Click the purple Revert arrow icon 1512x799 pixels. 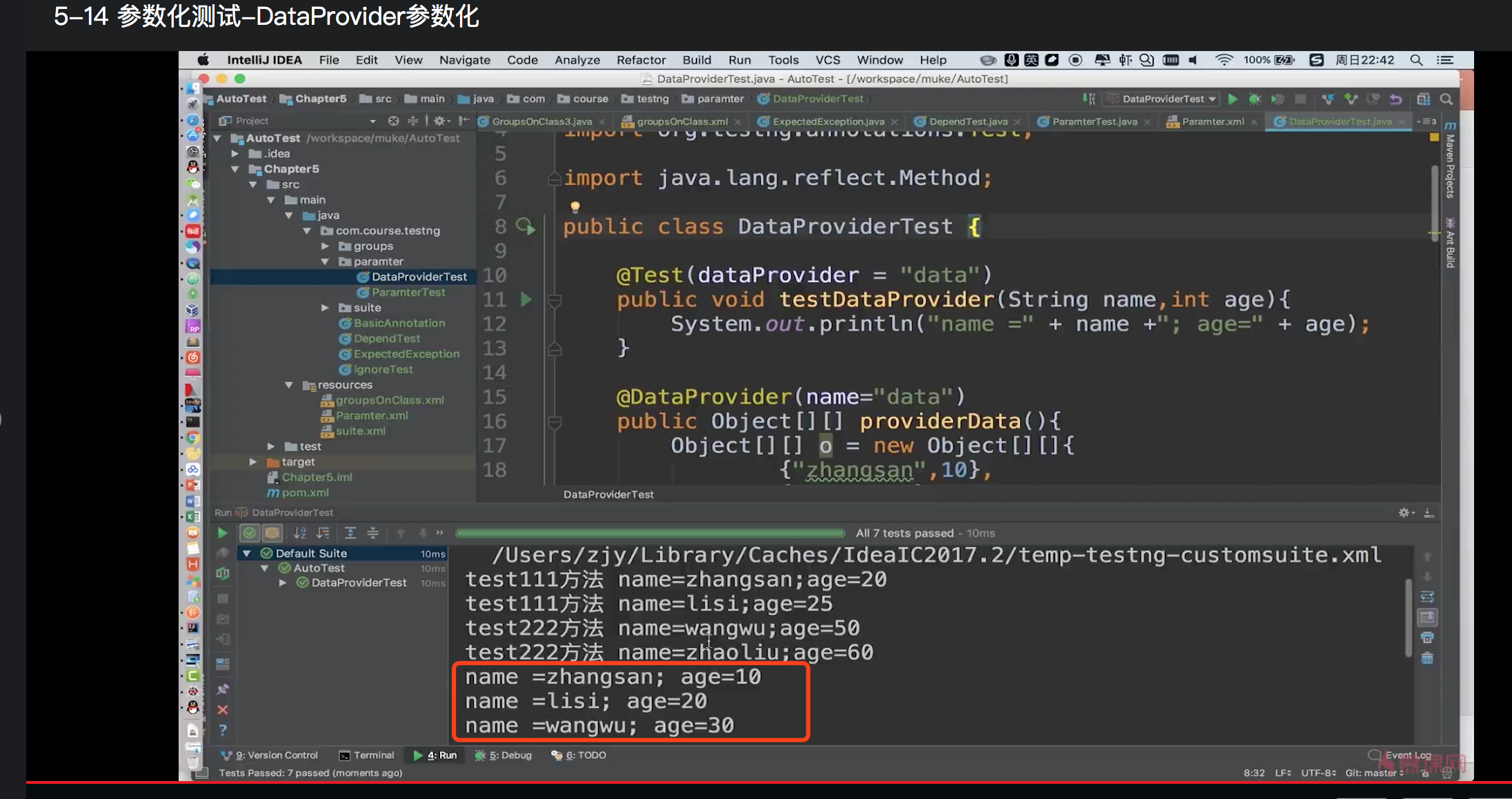click(x=1395, y=99)
